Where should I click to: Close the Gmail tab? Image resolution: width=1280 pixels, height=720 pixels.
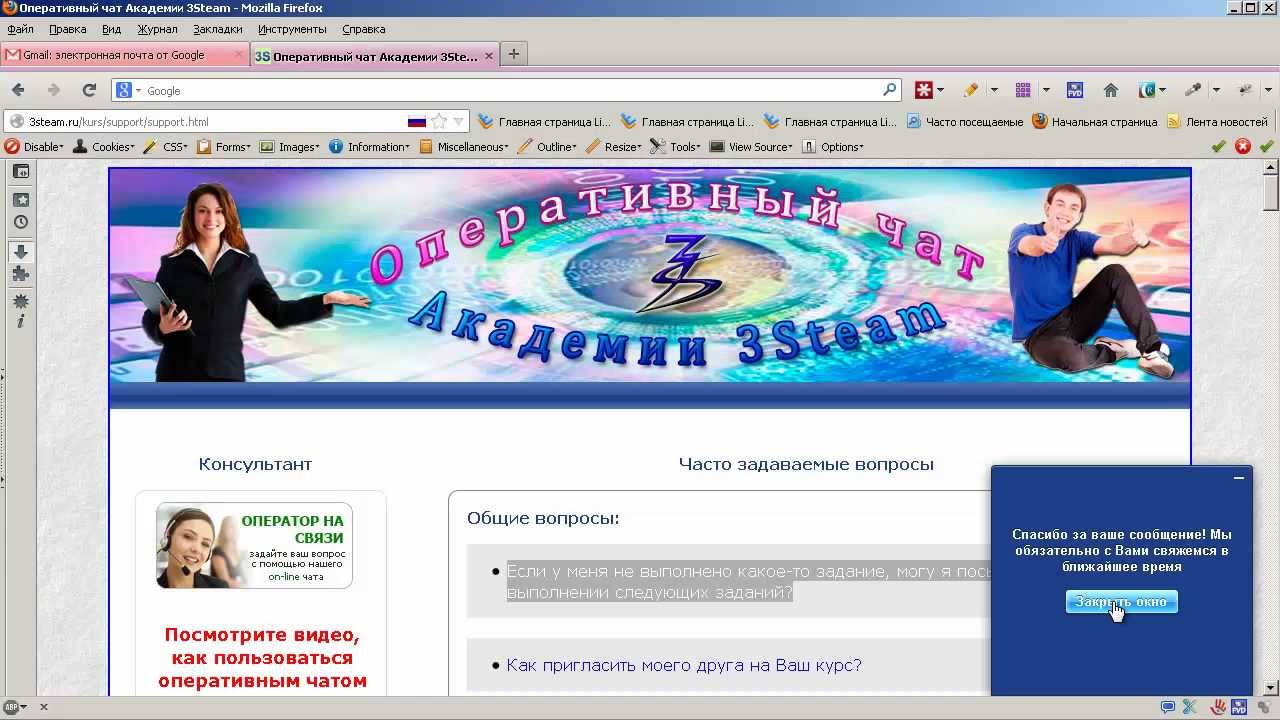click(x=238, y=55)
